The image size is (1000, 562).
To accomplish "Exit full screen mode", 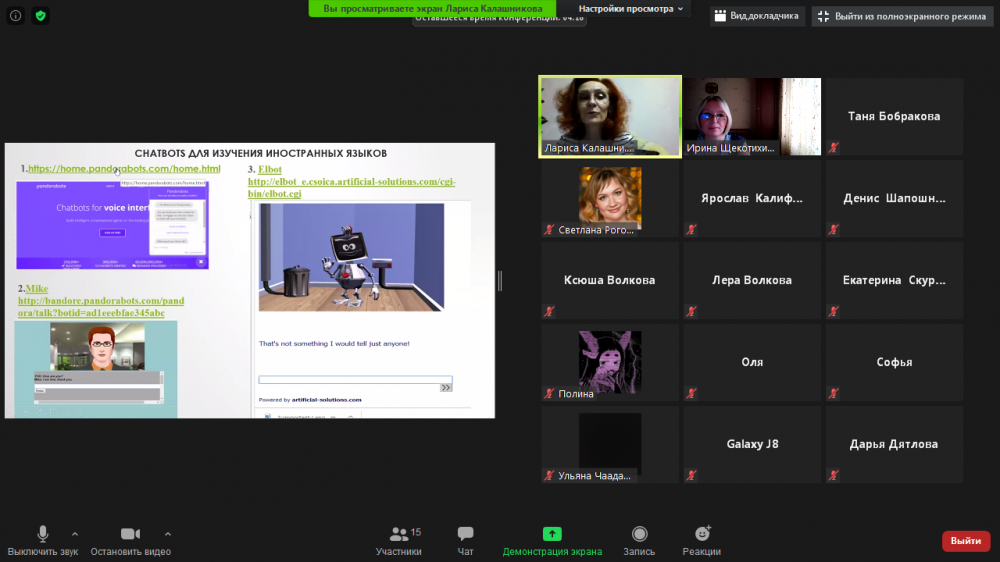I will point(902,16).
